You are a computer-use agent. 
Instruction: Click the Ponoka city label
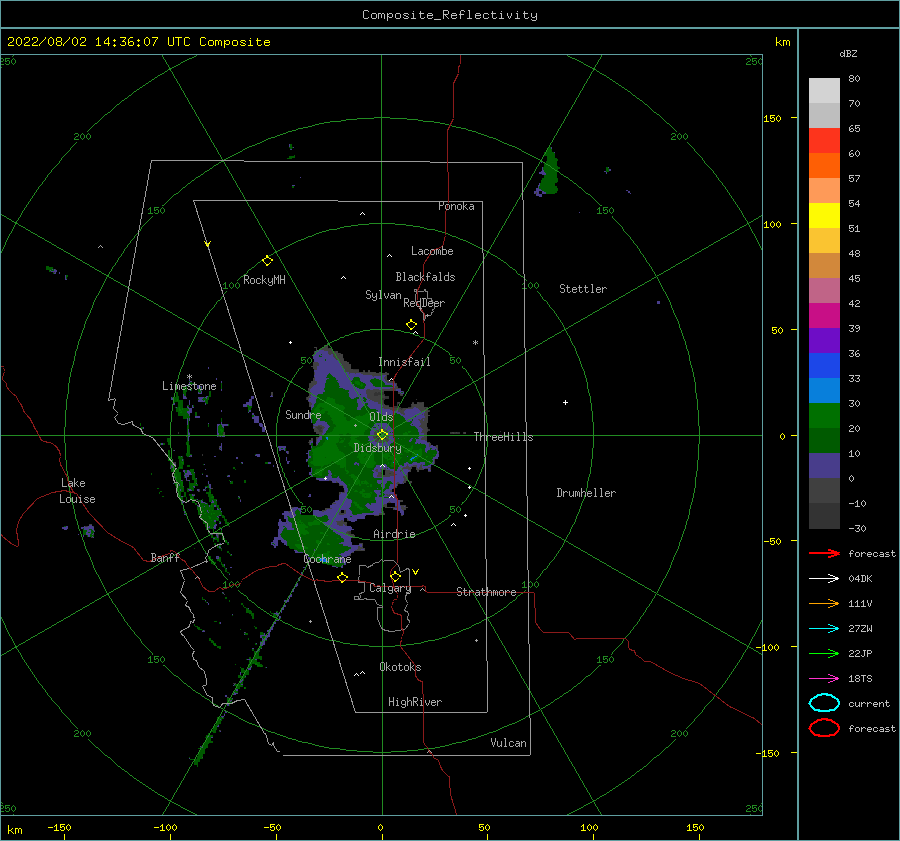click(x=456, y=206)
